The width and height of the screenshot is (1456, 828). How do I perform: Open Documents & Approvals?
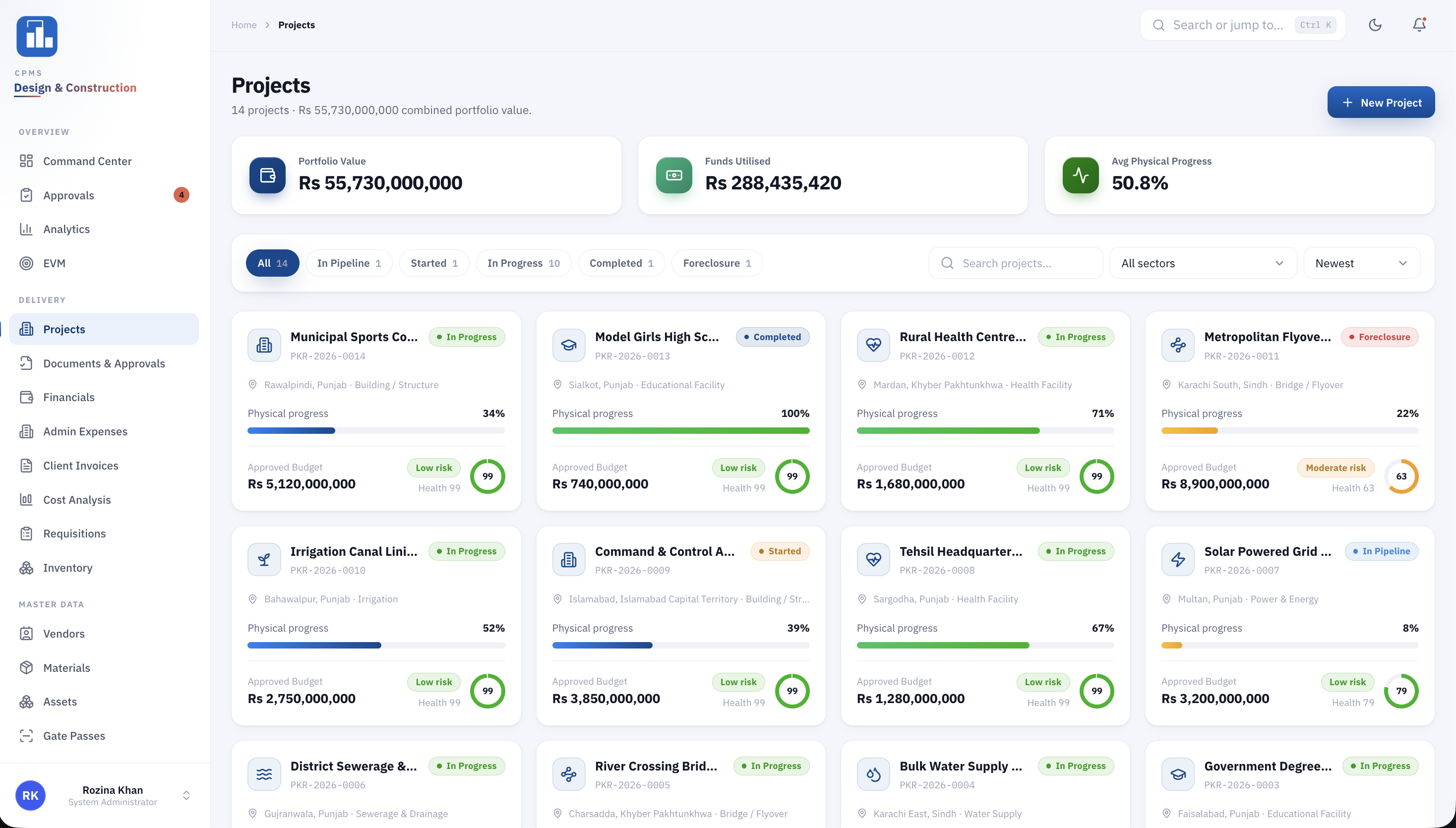coord(104,363)
